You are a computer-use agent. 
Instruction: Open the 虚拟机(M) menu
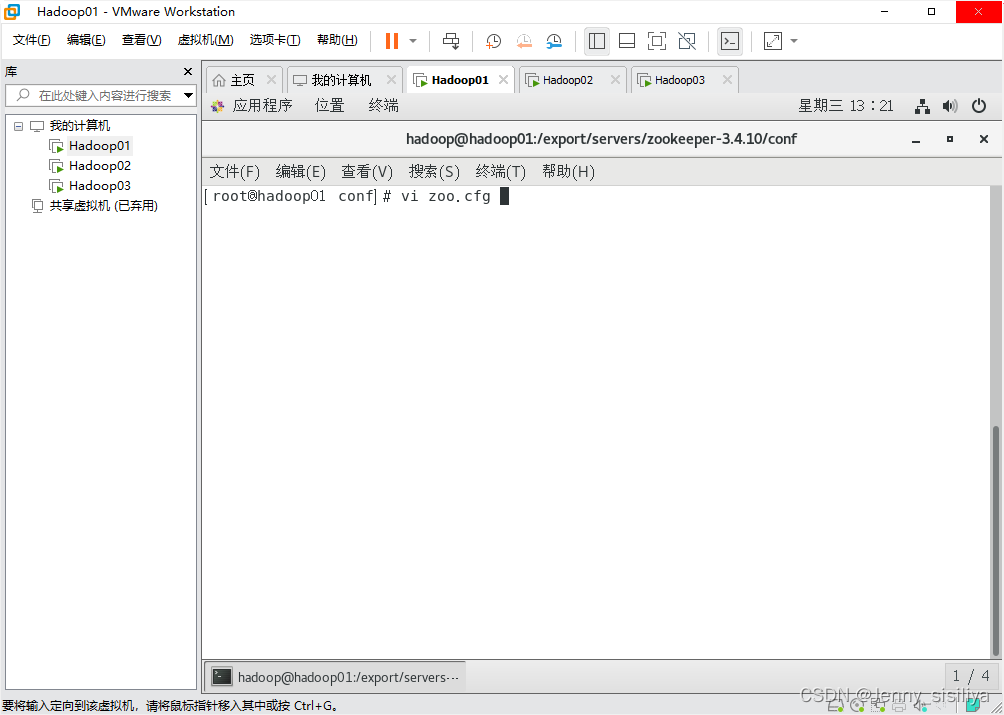(205, 40)
